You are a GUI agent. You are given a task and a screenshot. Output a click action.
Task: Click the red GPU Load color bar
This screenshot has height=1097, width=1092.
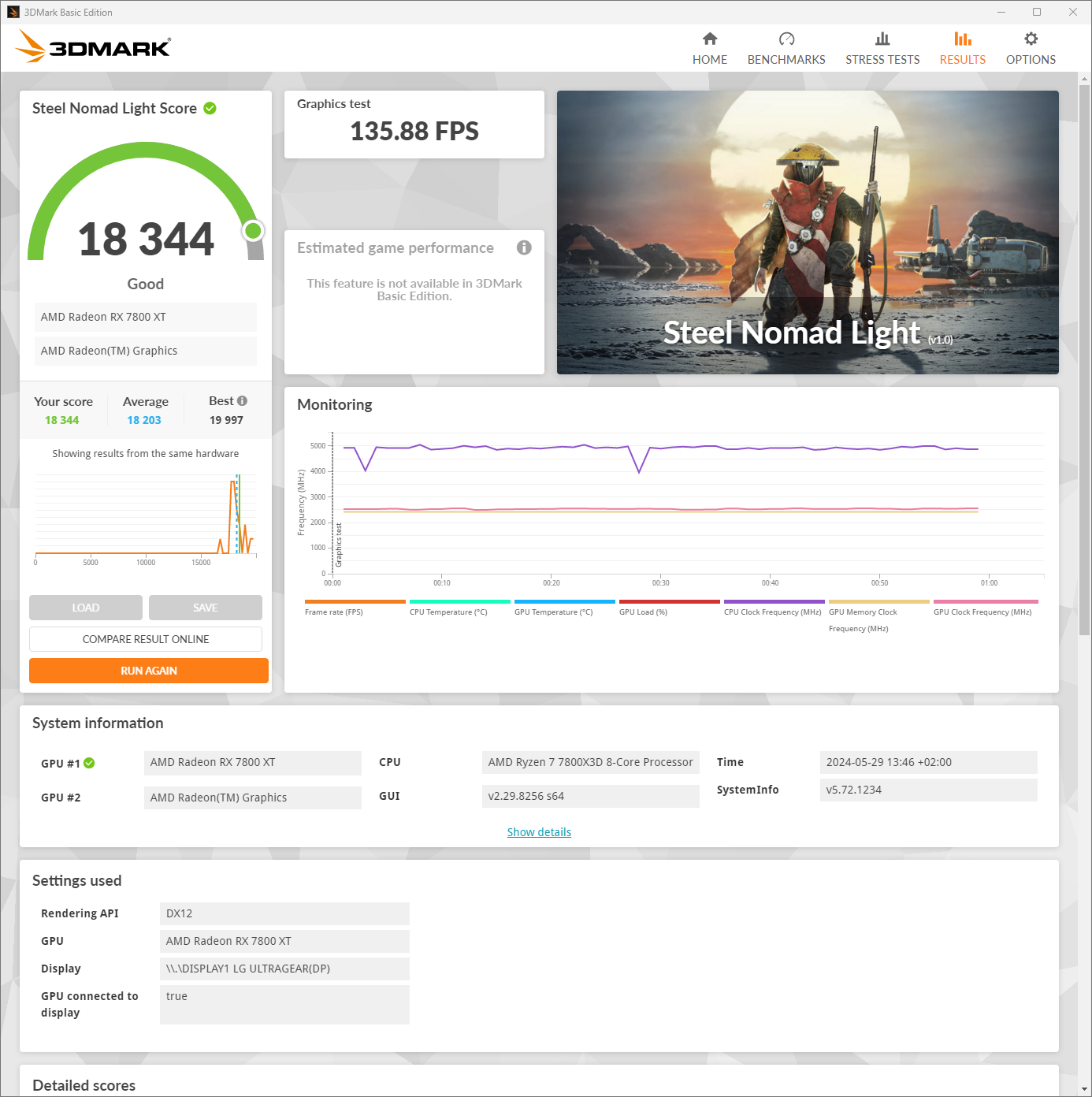point(670,601)
